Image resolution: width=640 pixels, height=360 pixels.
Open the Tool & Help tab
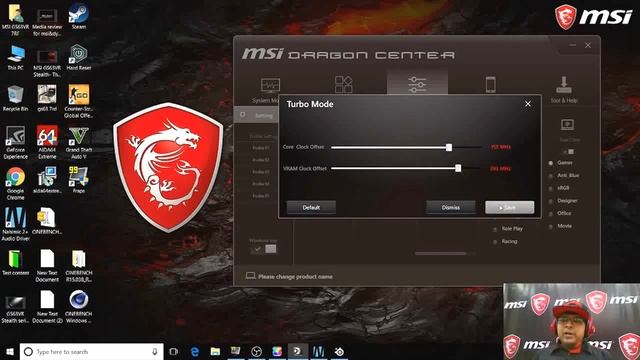564,89
